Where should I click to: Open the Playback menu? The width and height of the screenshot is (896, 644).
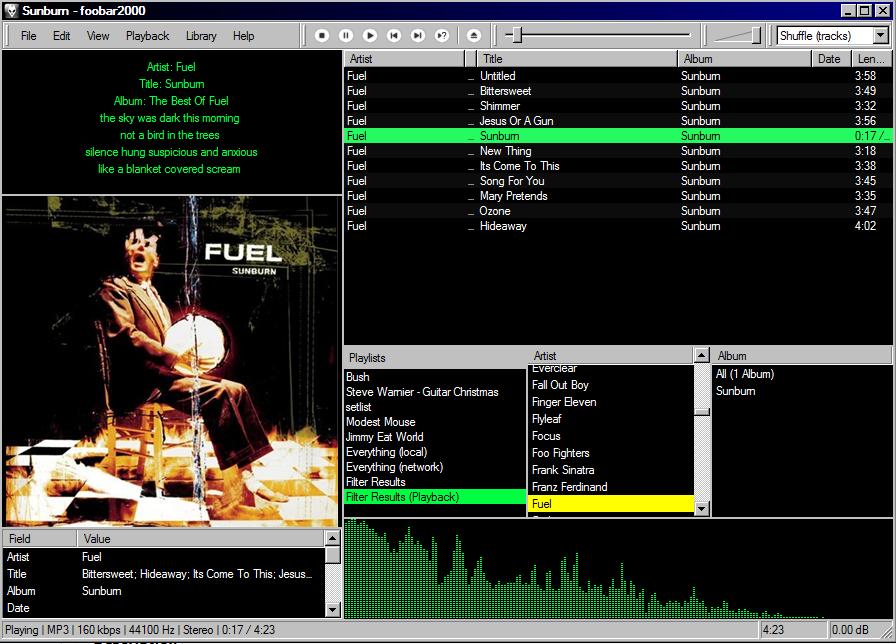tap(147, 36)
